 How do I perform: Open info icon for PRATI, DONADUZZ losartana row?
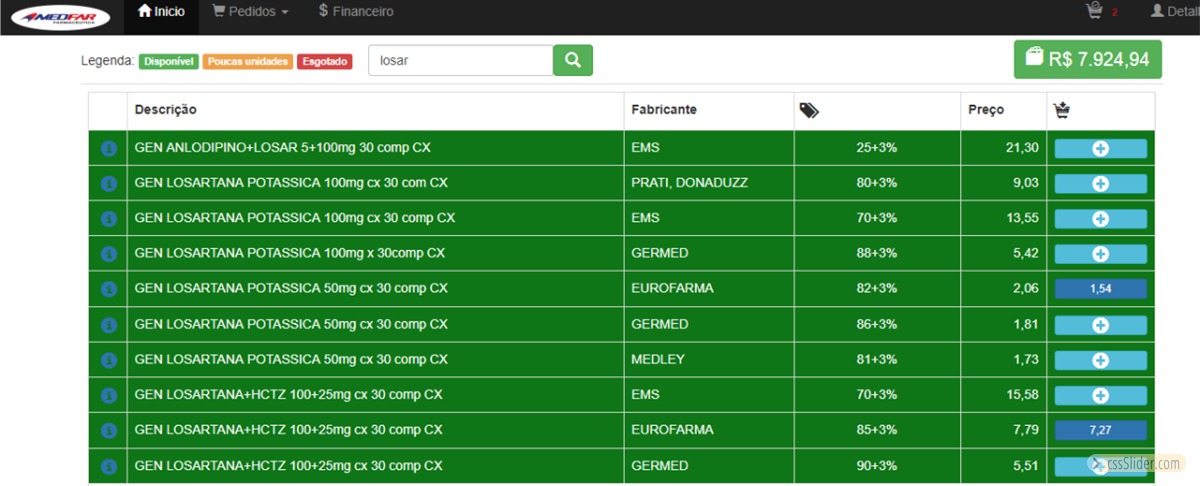109,184
